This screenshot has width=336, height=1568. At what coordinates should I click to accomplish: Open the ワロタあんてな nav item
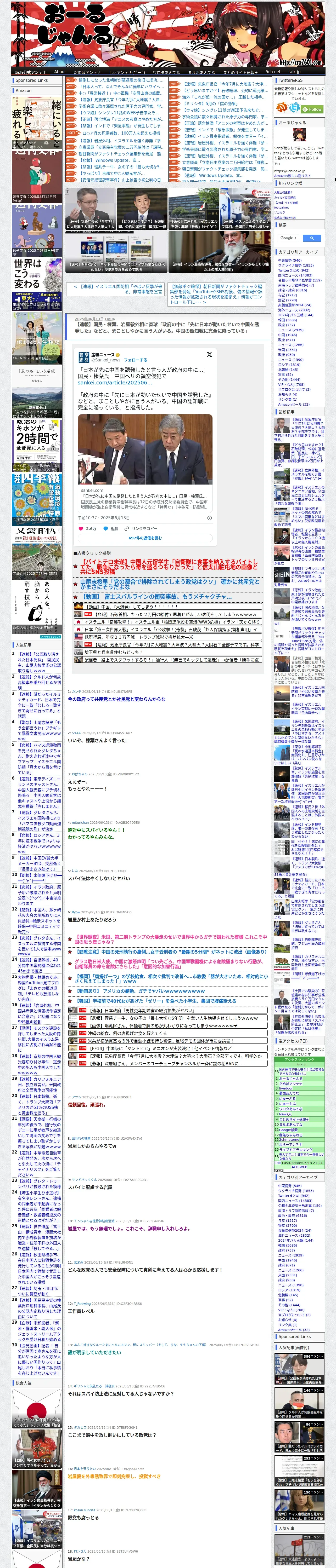(166, 72)
